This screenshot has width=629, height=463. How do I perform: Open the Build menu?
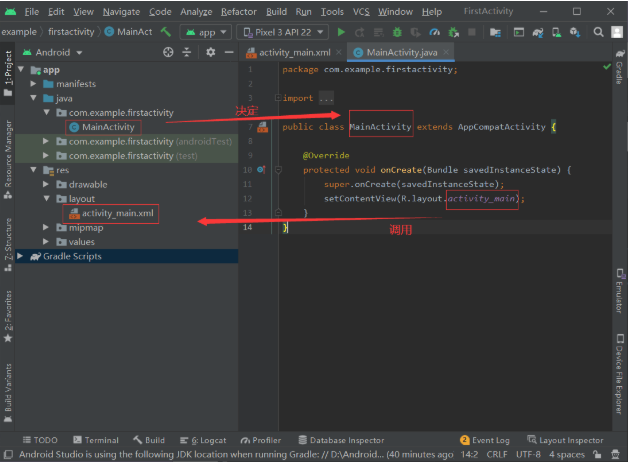[x=276, y=12]
